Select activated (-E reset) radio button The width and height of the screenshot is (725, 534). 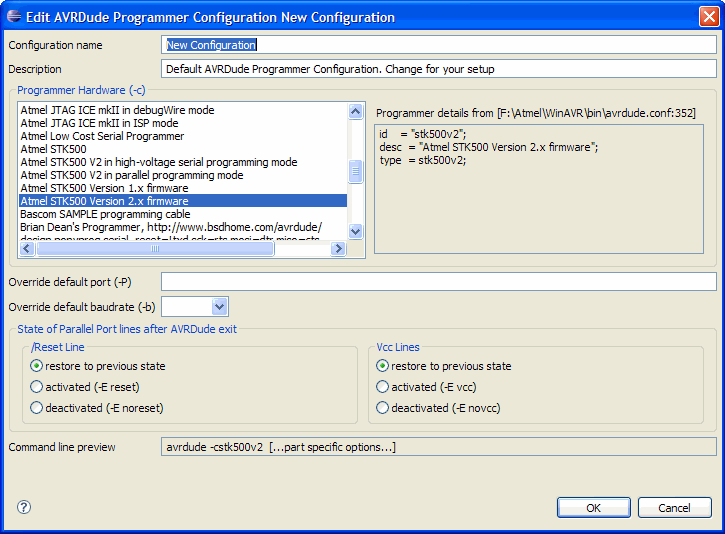[37, 387]
